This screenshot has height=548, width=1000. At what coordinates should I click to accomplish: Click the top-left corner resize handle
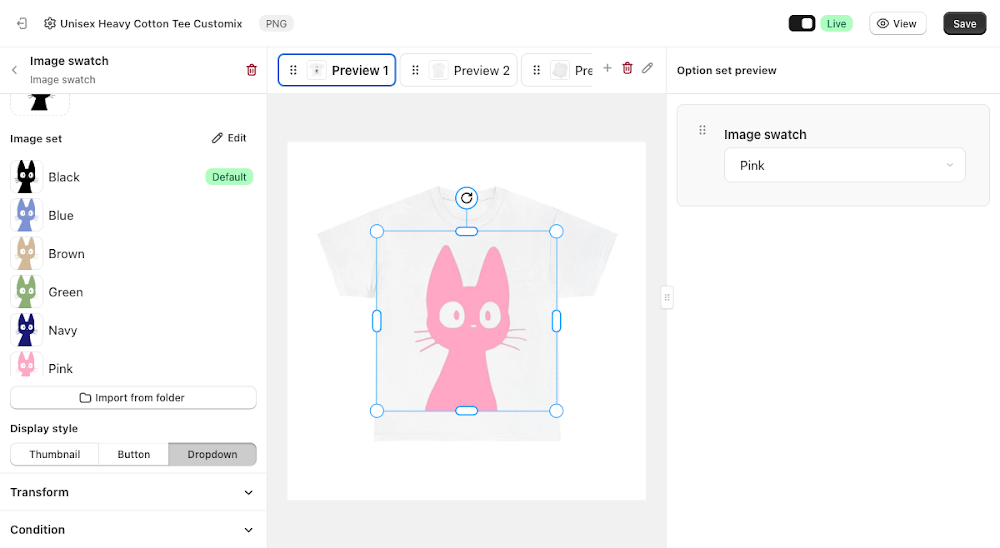pos(377,232)
